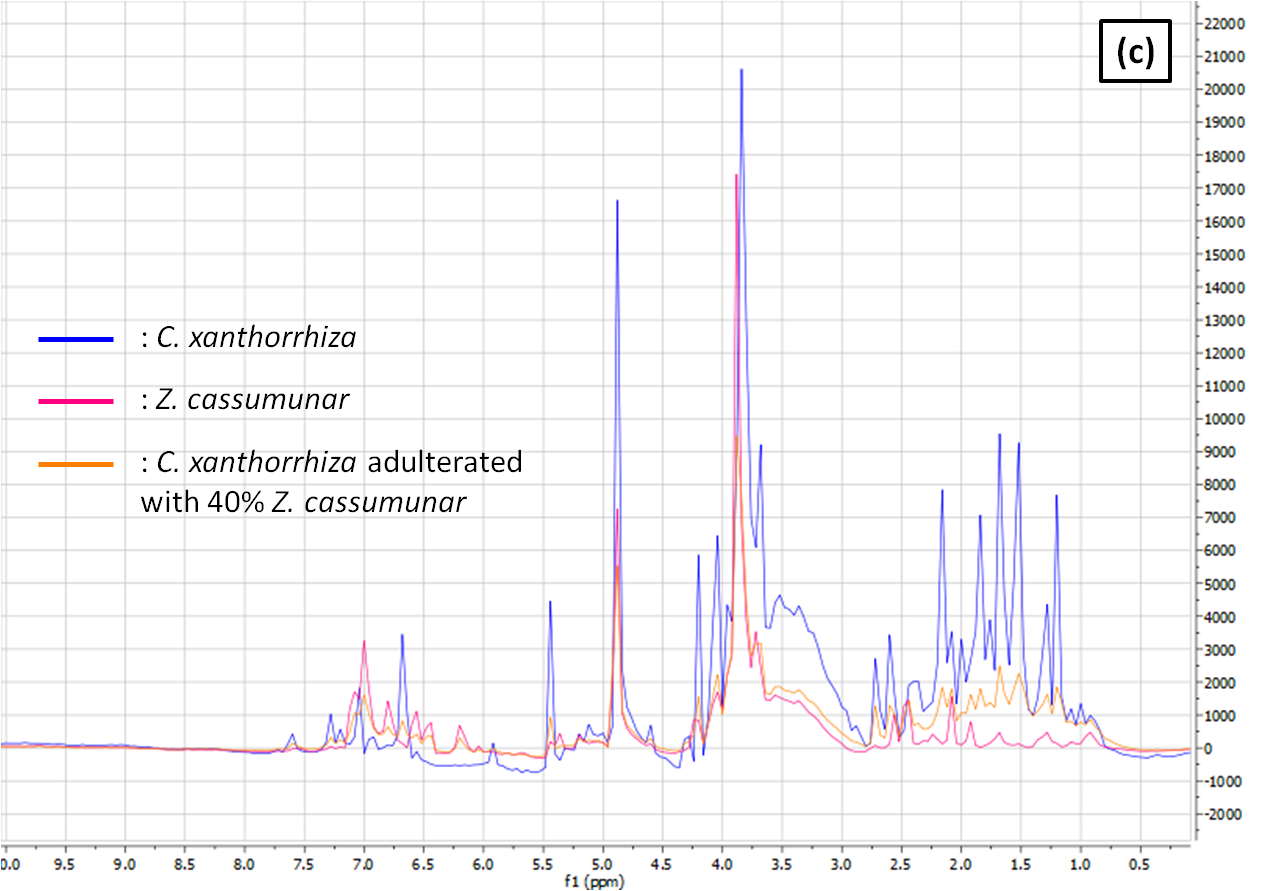Viewport: 1277px width, 891px height.
Task: Select the "C. xanthorrhiza" legend text
Action: [x=255, y=338]
